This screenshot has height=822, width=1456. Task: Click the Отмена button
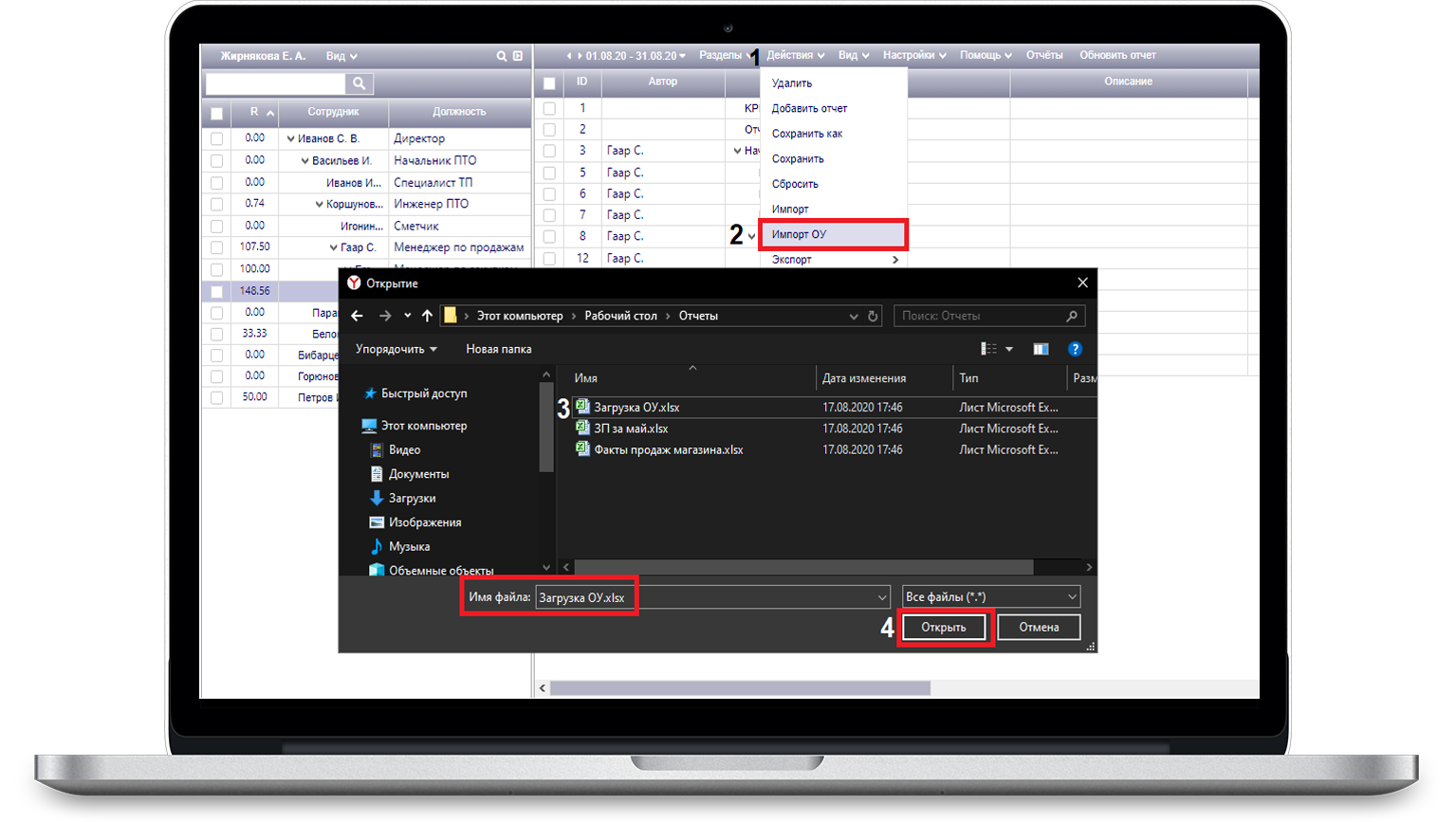point(1039,627)
